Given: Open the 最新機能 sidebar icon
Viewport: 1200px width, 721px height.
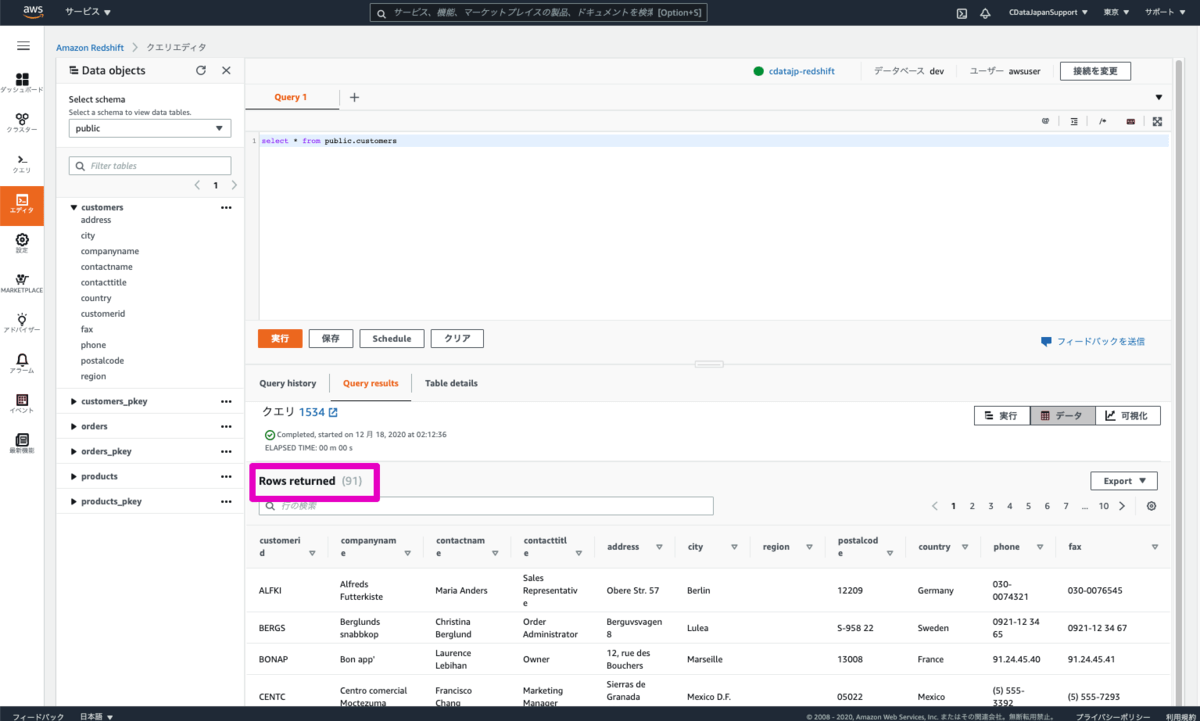Looking at the screenshot, I should [x=22, y=444].
